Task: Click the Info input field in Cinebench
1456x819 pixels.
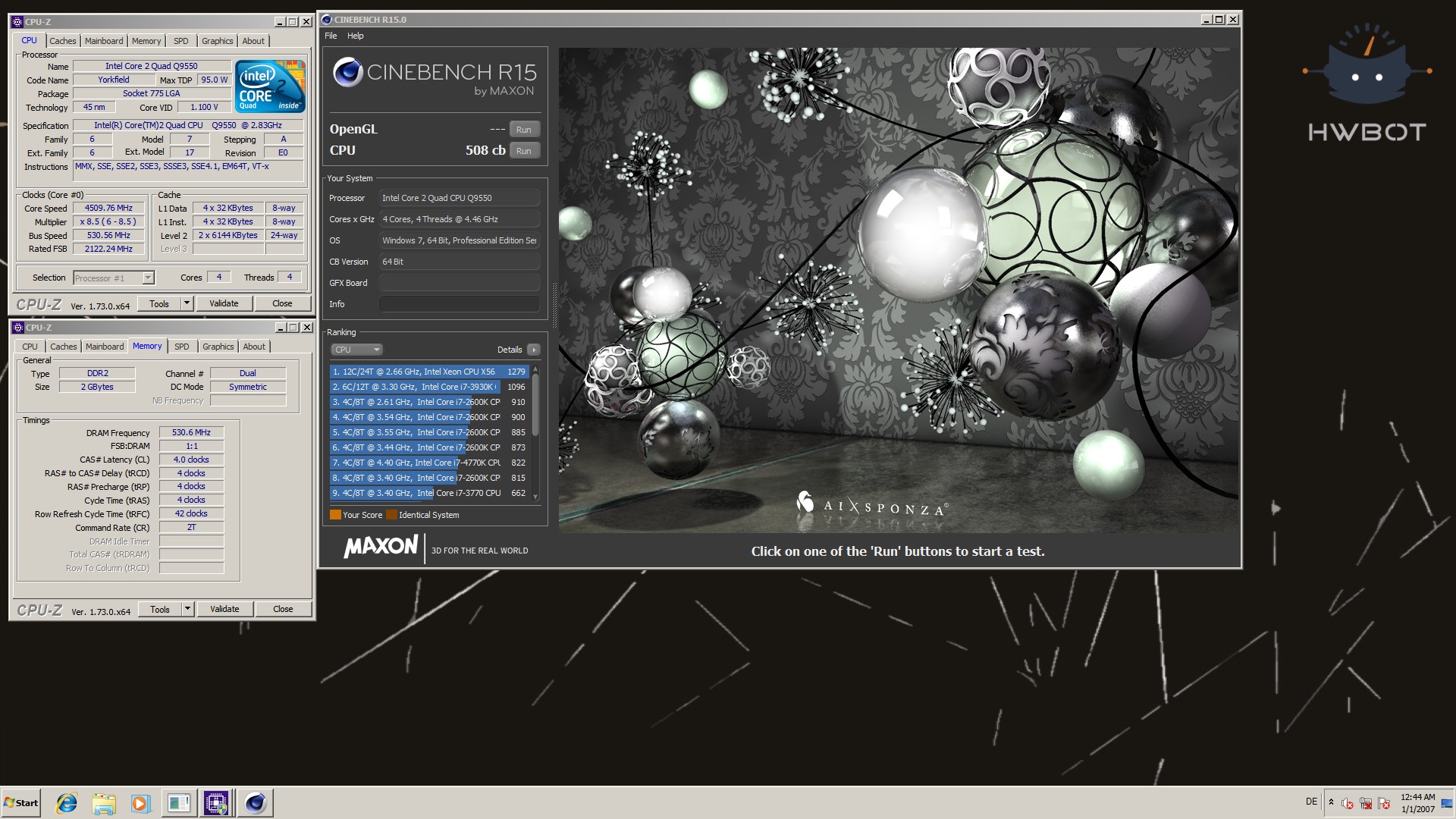Action: pyautogui.click(x=459, y=304)
